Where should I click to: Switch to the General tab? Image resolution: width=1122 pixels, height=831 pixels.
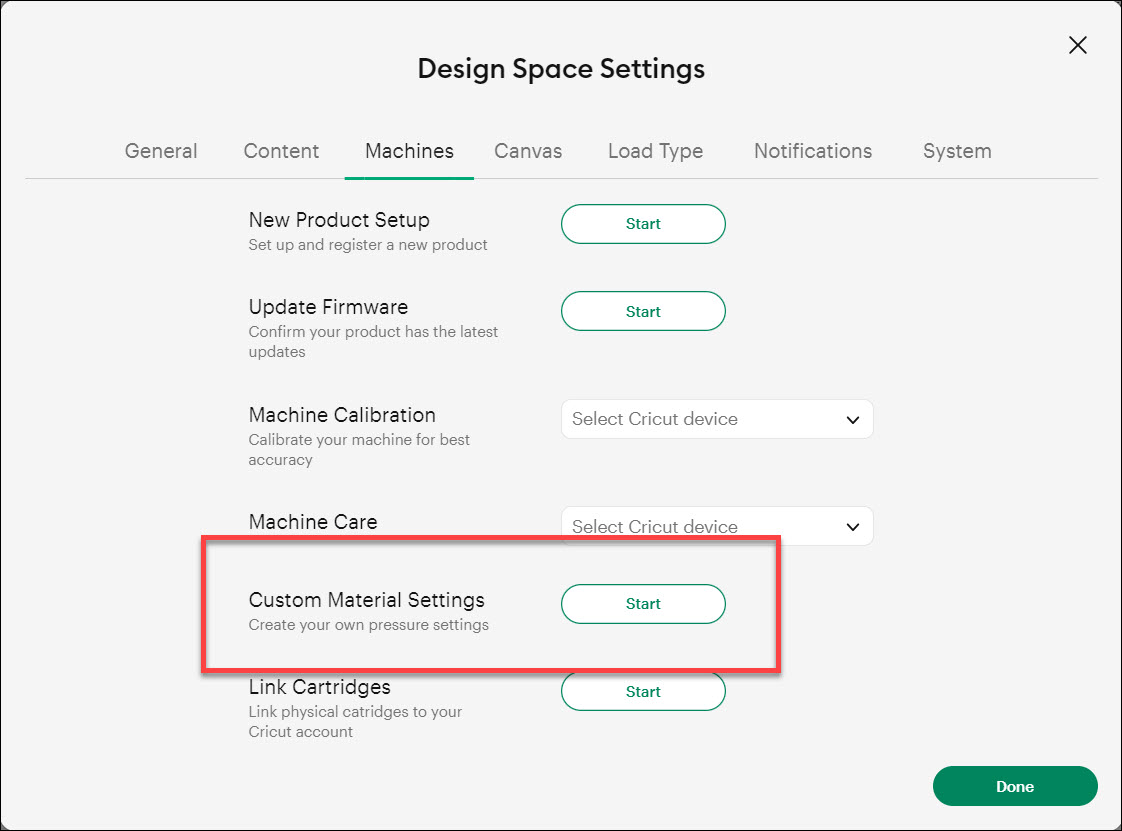click(x=160, y=150)
